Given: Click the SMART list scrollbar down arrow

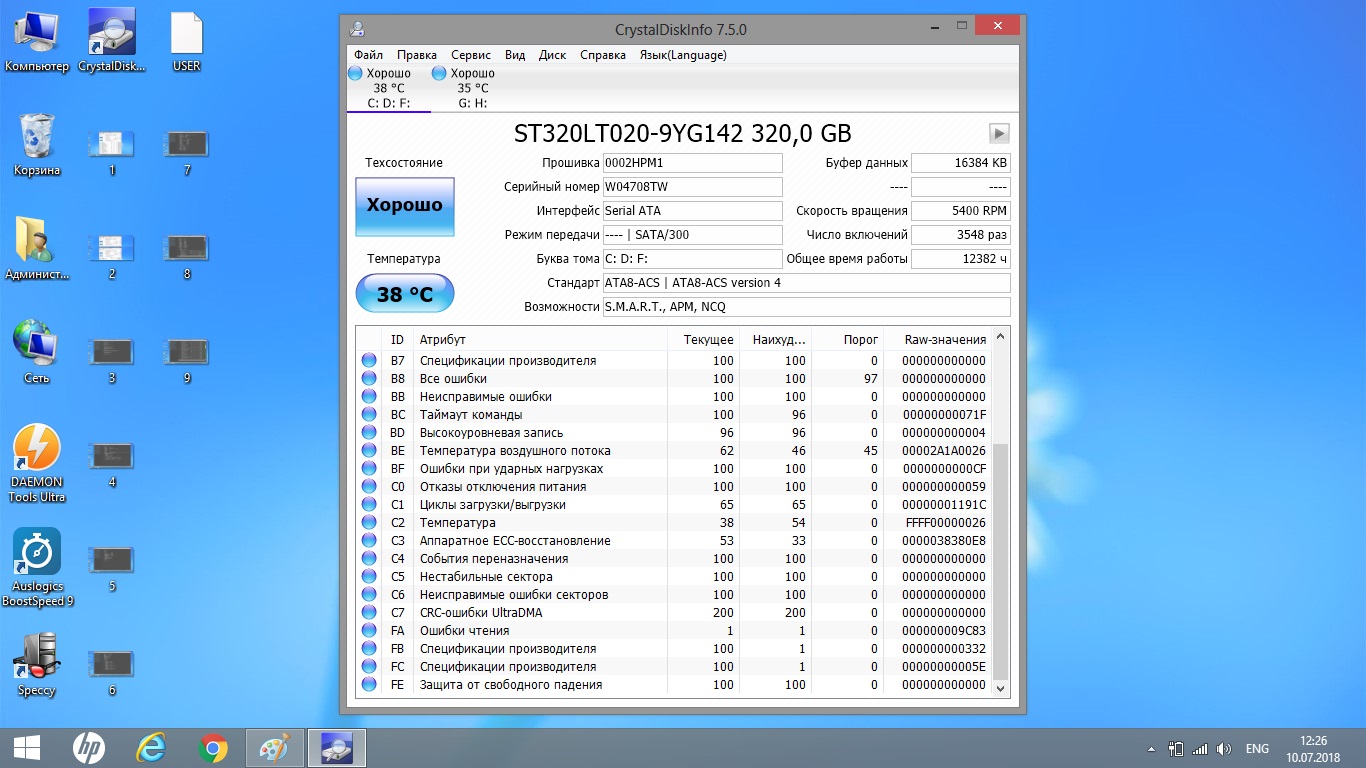Looking at the screenshot, I should [x=1001, y=687].
